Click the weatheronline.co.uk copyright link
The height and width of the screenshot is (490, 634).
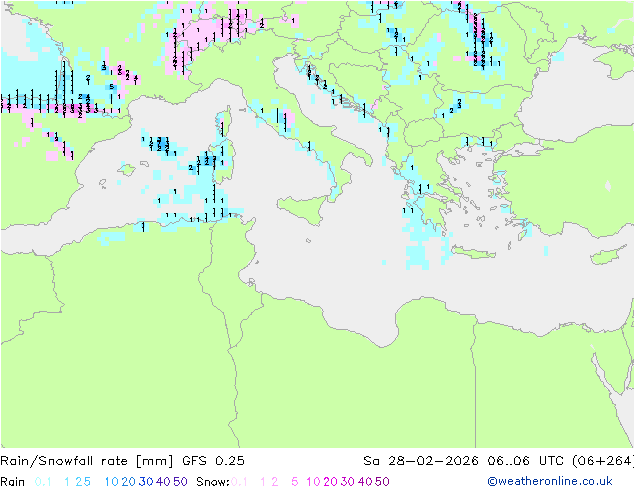[x=550, y=481]
